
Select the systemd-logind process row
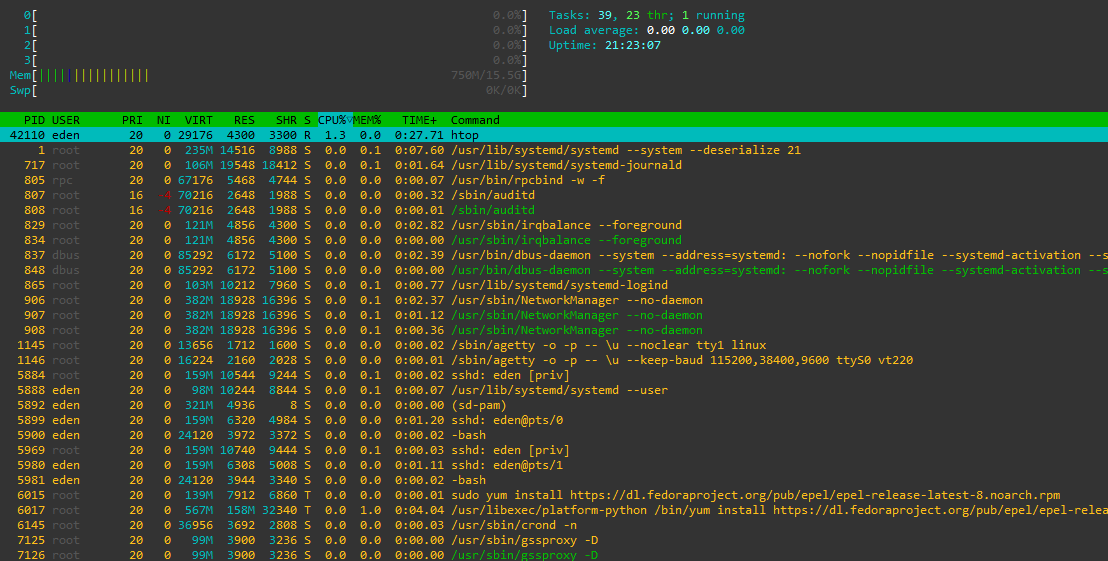[554, 285]
